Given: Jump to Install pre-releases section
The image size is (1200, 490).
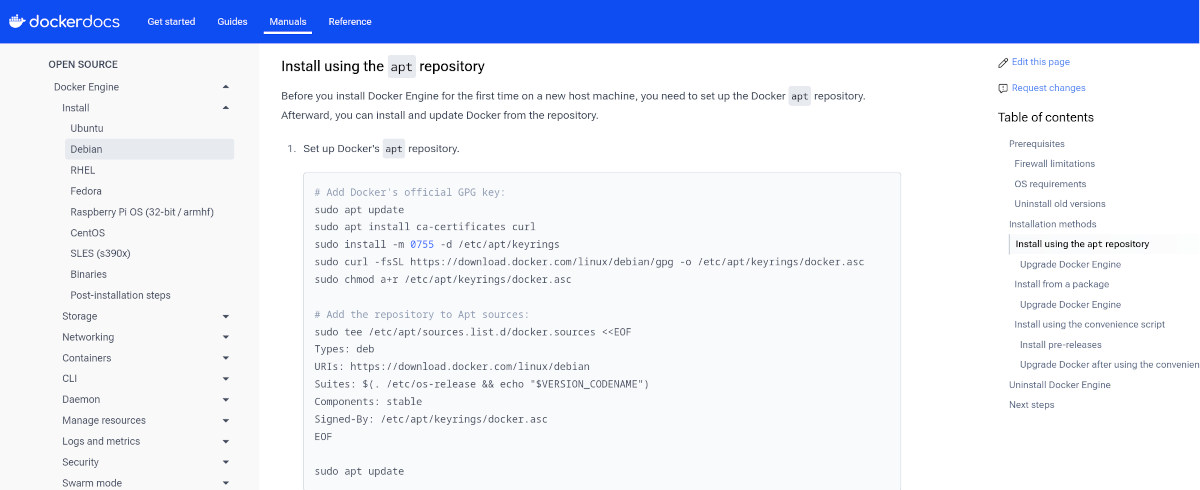Looking at the screenshot, I should (x=1061, y=344).
